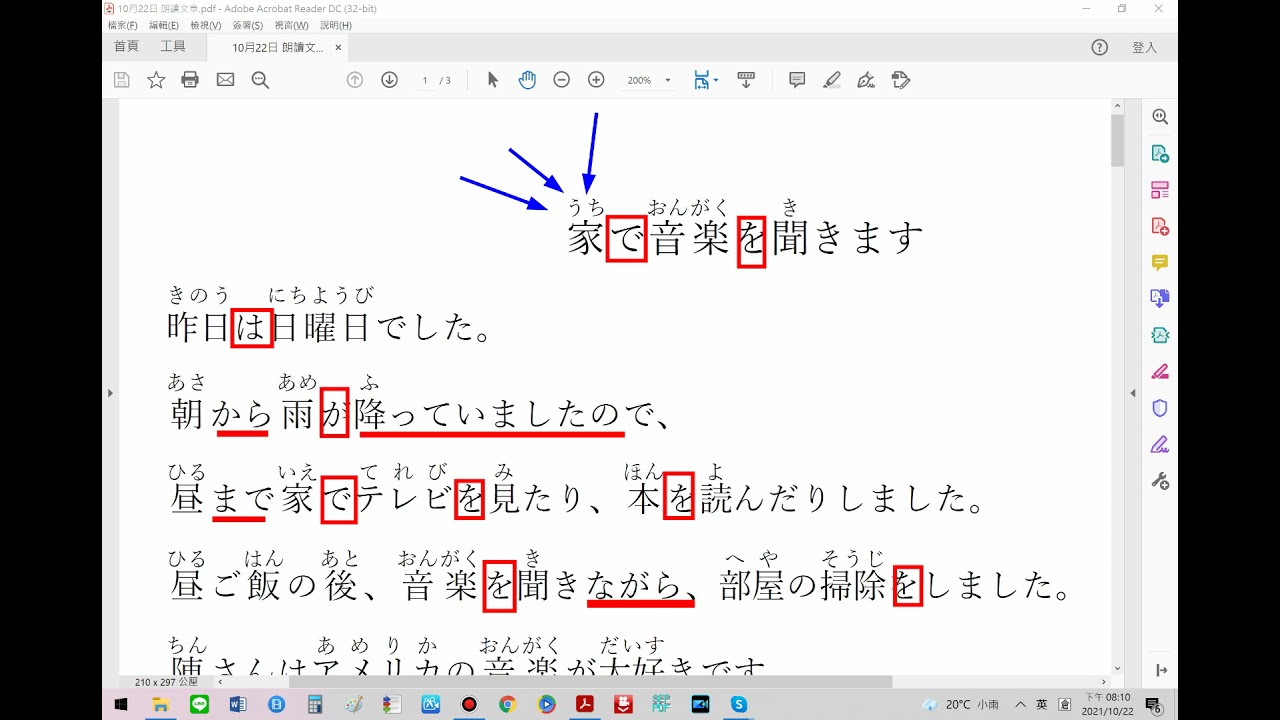
Task: Click the Save file icon
Action: click(122, 80)
